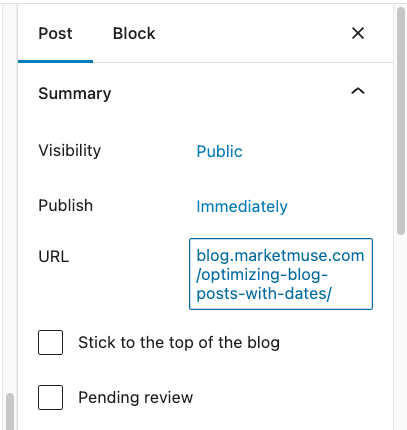The height and width of the screenshot is (430, 407).
Task: Click the 'Pending review' label text
Action: (136, 398)
